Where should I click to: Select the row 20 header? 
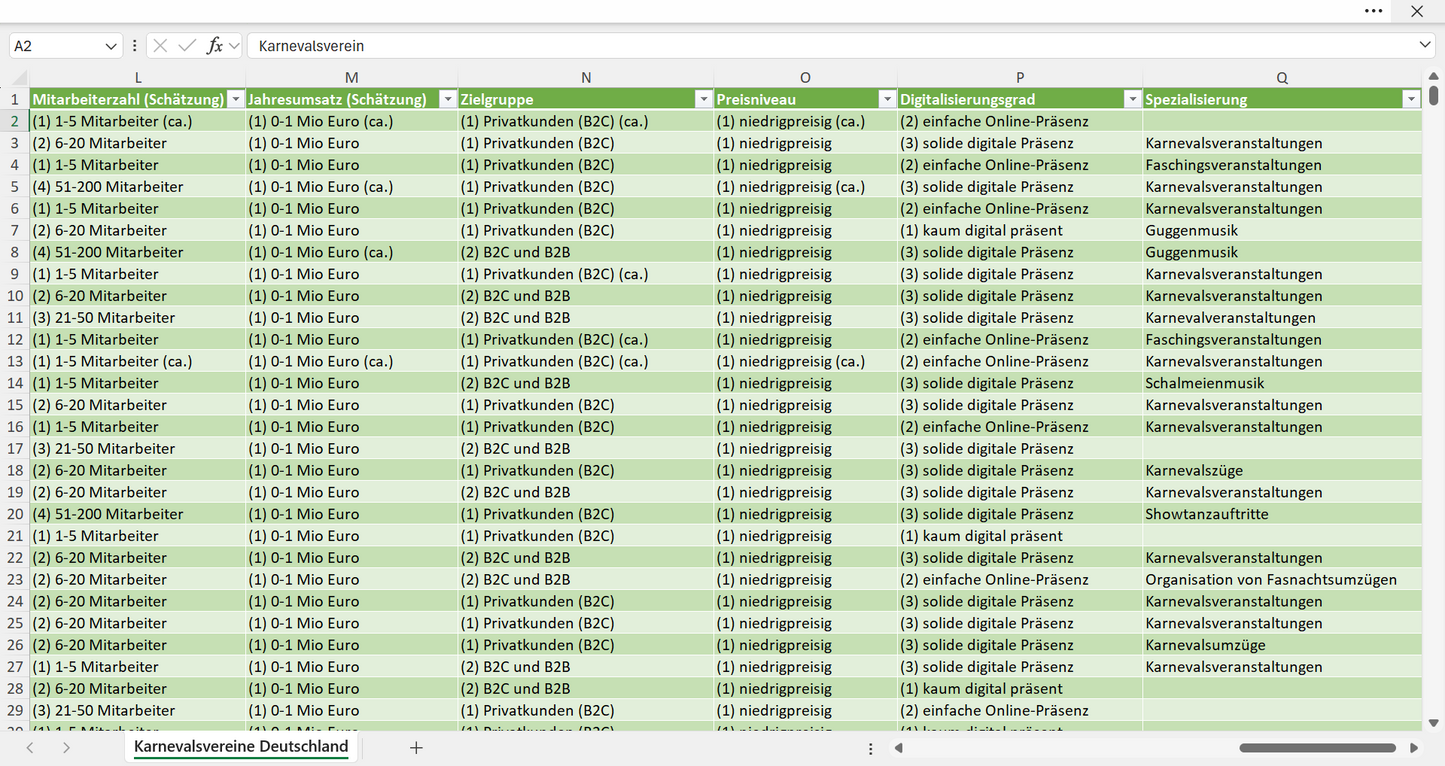[x=15, y=514]
